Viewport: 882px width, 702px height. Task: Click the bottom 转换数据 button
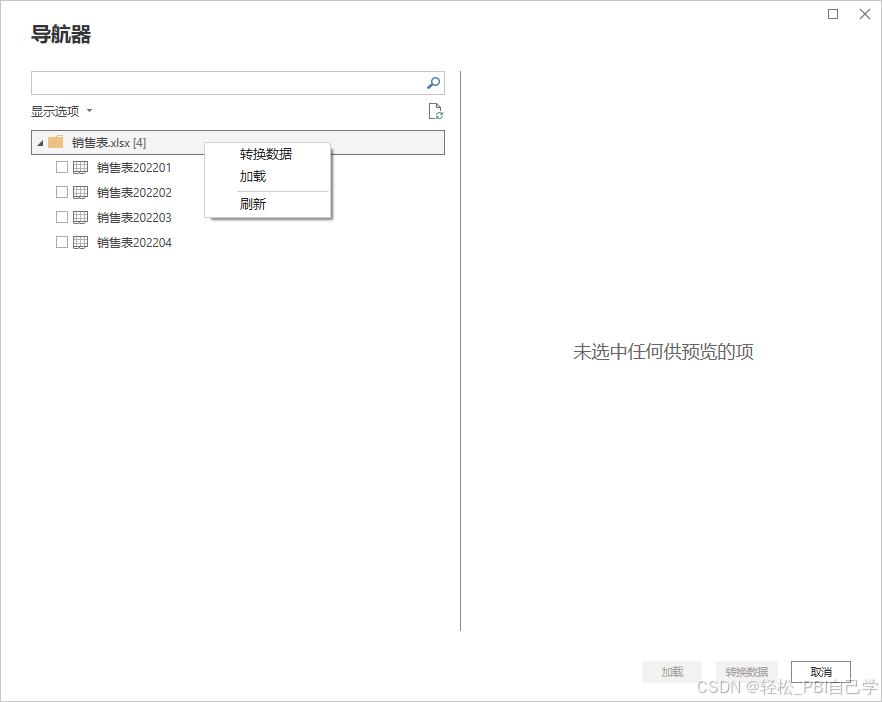746,672
